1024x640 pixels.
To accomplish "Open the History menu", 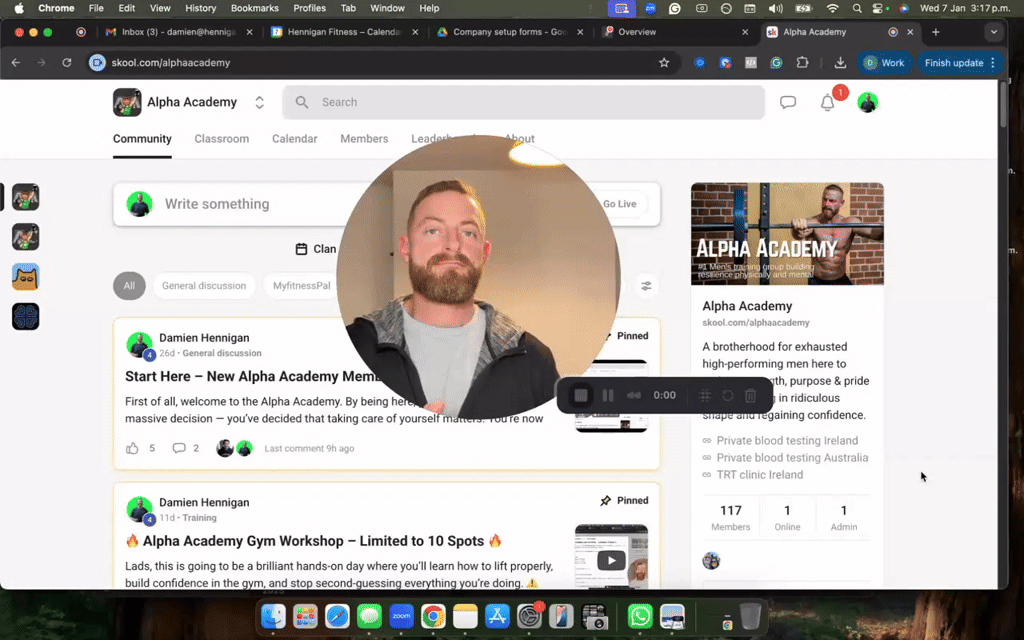I will click(200, 8).
